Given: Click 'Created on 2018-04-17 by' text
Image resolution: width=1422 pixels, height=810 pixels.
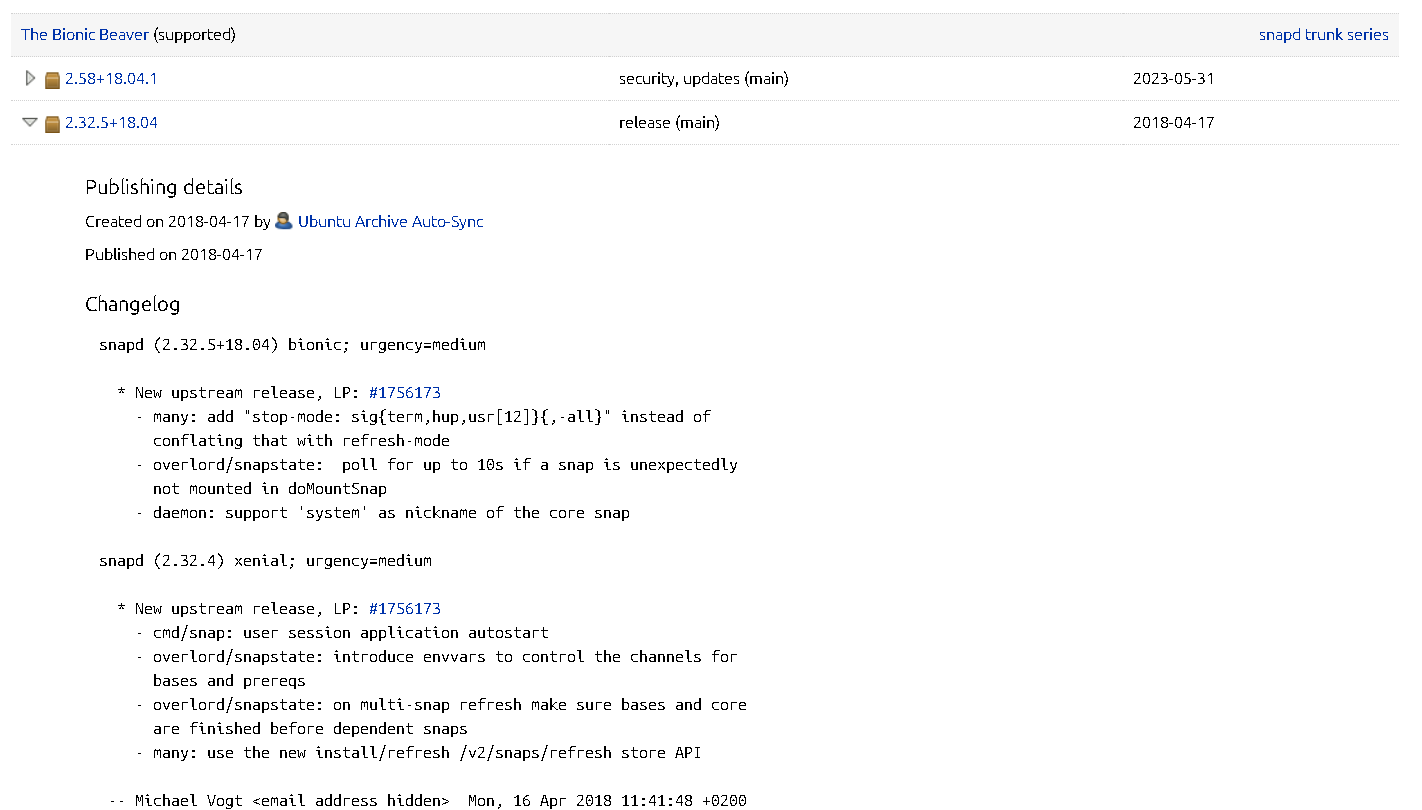Looking at the screenshot, I should pos(178,221).
